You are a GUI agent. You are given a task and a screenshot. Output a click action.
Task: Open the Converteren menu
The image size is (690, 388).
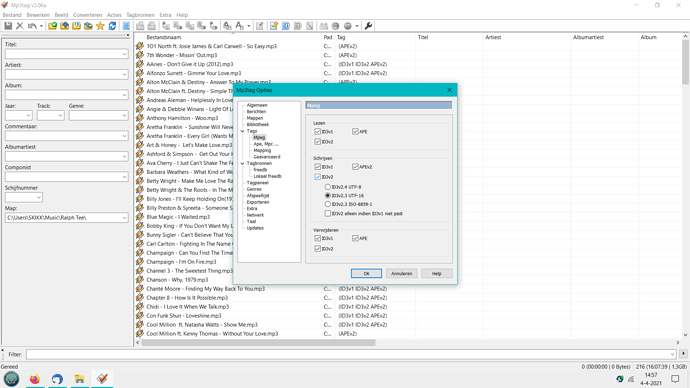87,15
